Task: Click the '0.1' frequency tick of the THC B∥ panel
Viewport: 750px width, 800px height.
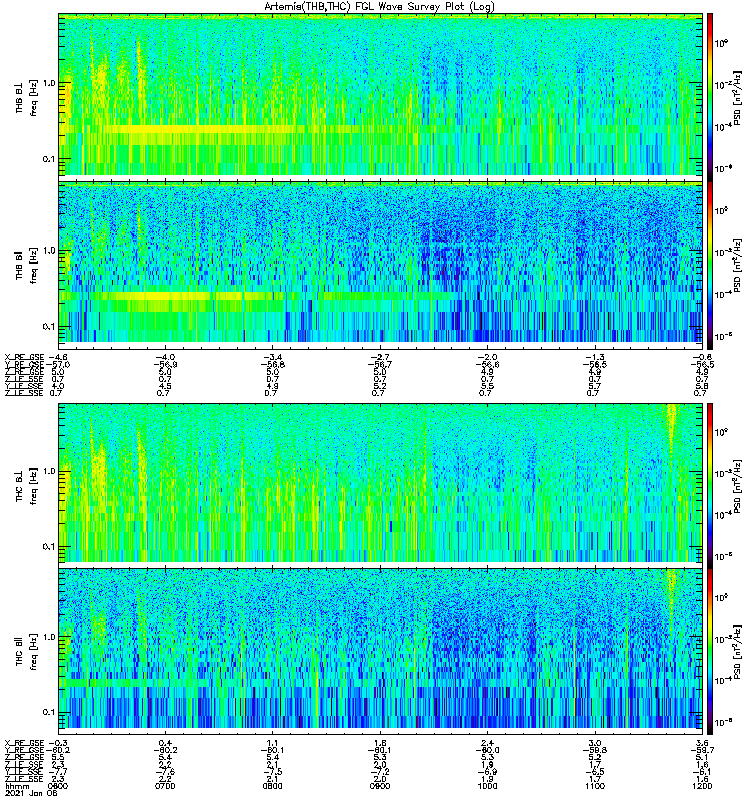Action: (x=48, y=713)
